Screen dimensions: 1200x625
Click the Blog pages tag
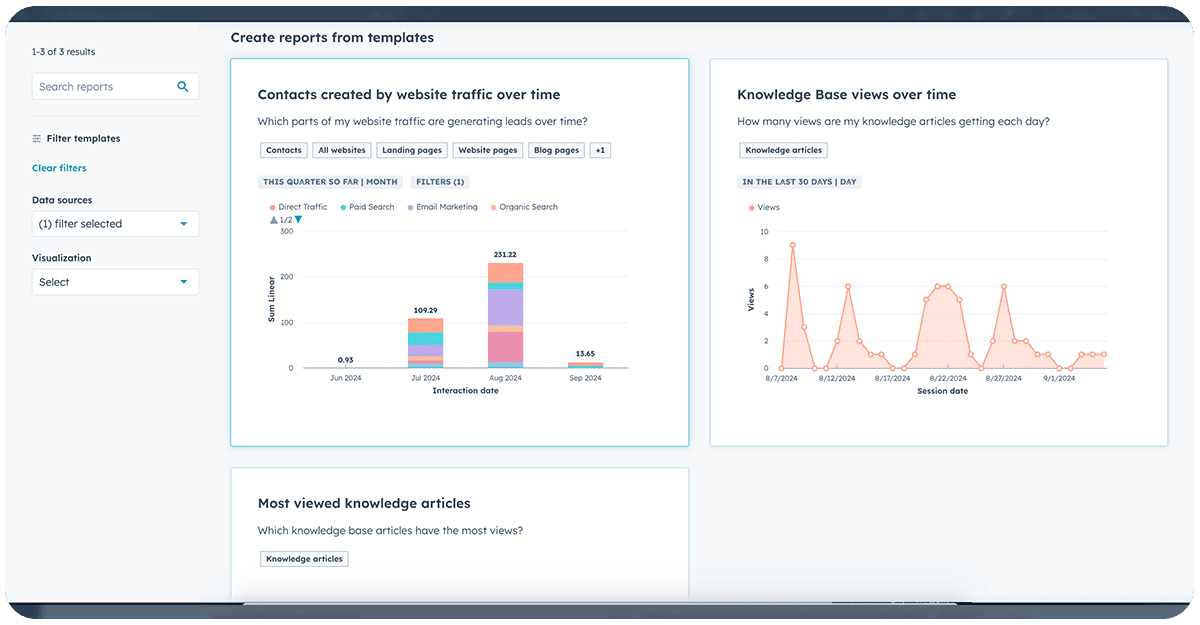pos(557,150)
